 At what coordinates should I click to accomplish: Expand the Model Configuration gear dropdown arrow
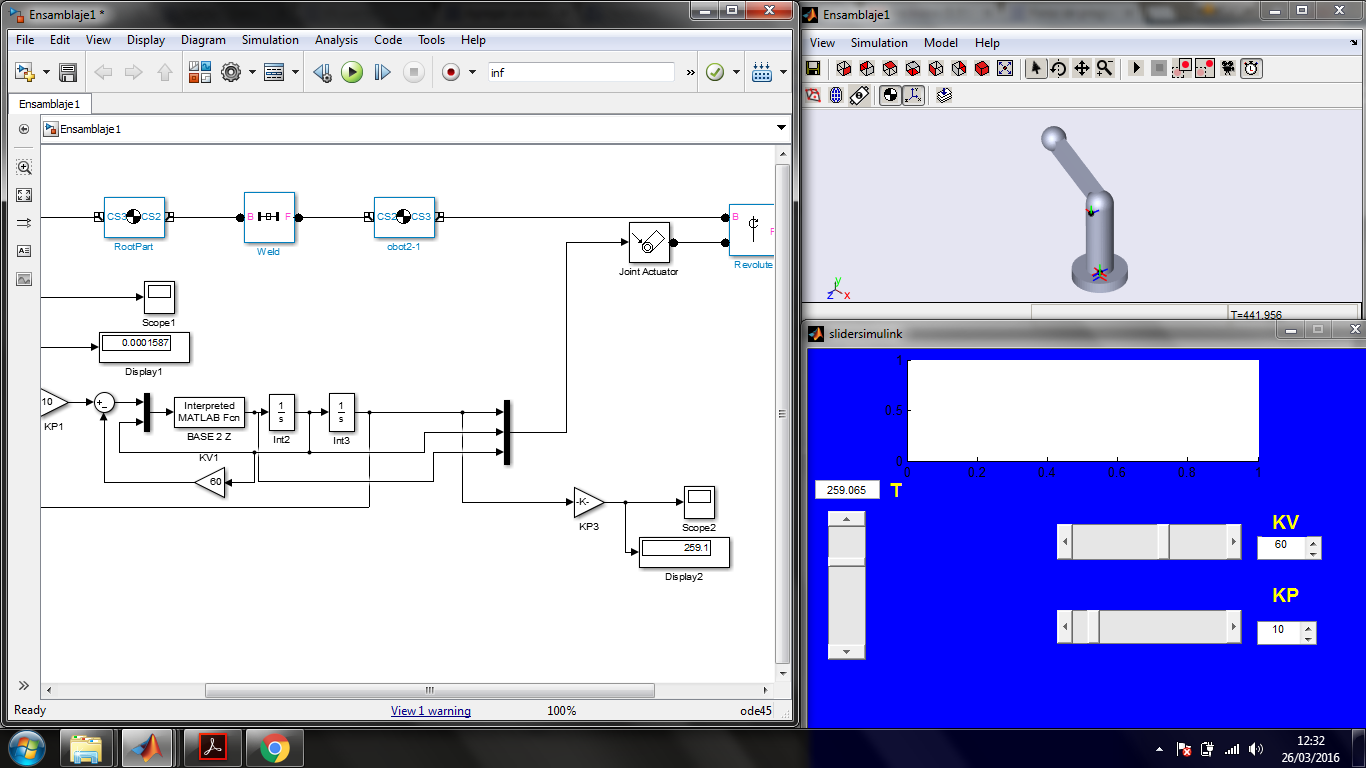tap(252, 73)
